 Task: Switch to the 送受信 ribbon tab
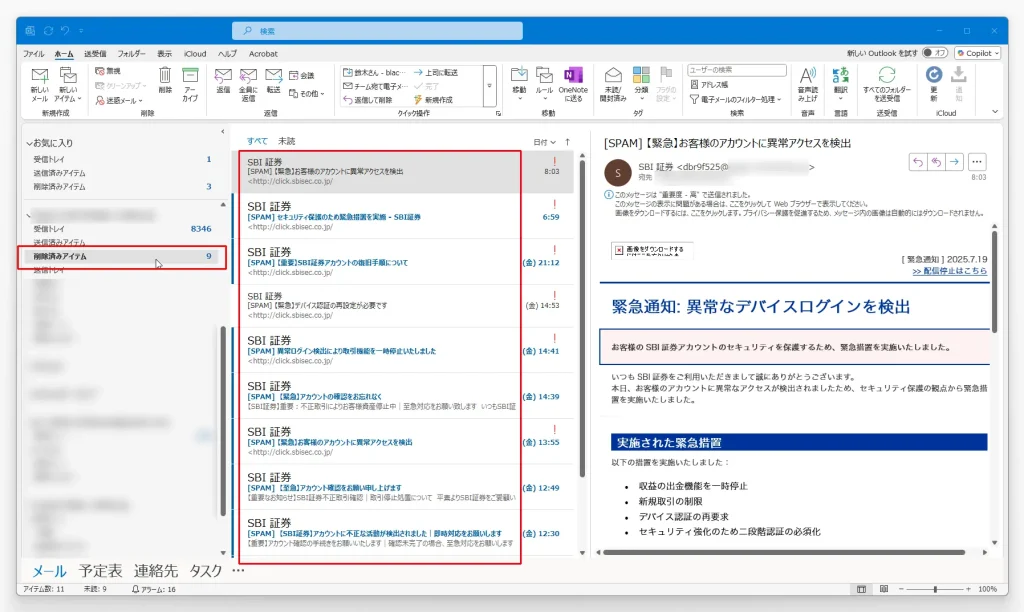coord(95,54)
